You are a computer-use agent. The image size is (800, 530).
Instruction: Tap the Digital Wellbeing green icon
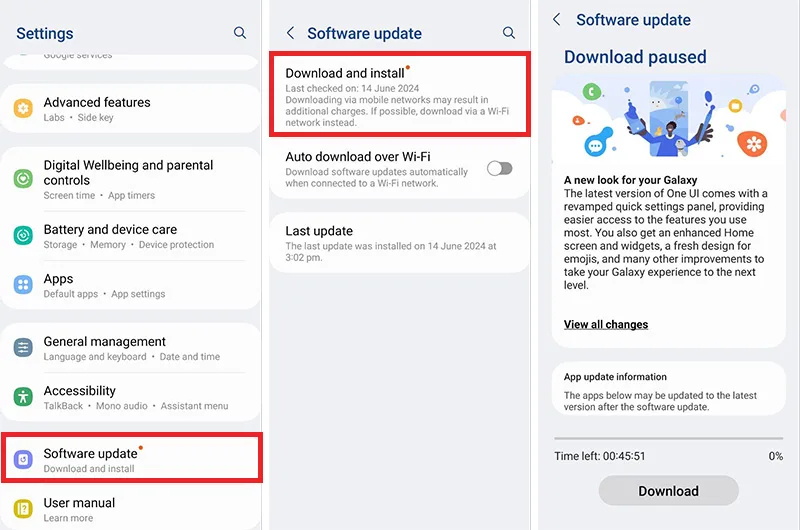(x=23, y=179)
